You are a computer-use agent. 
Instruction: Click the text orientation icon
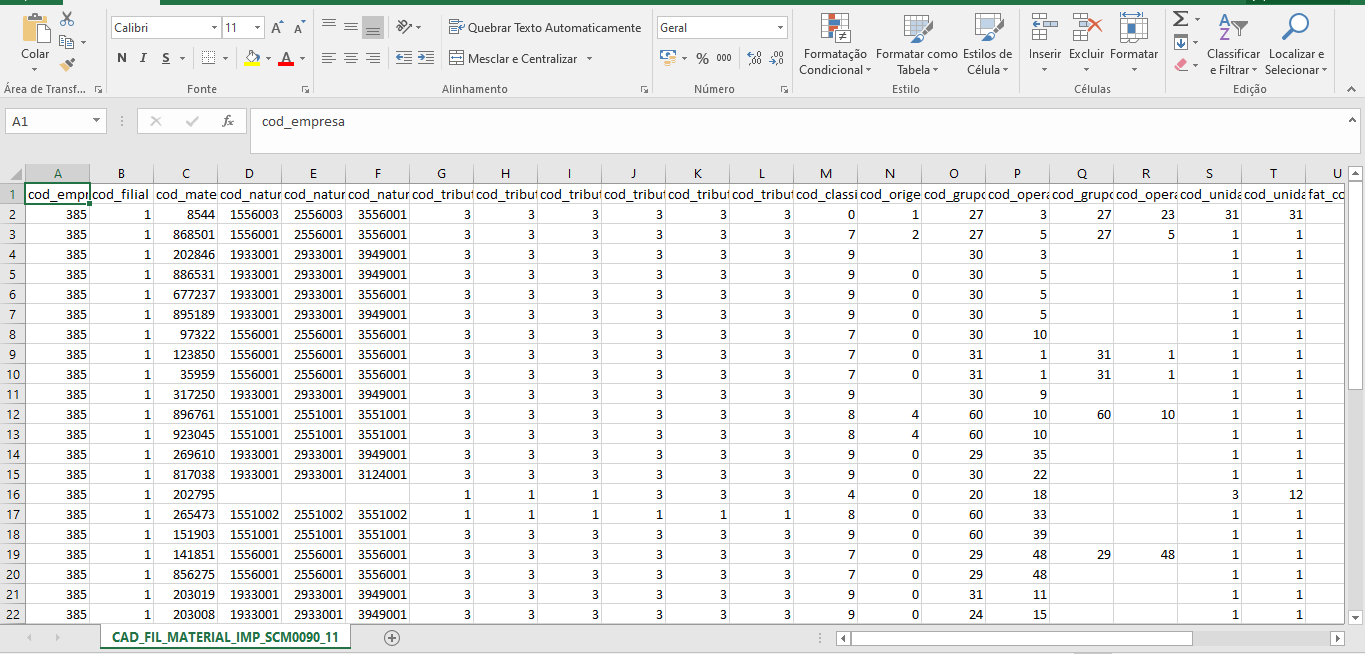[x=403, y=27]
